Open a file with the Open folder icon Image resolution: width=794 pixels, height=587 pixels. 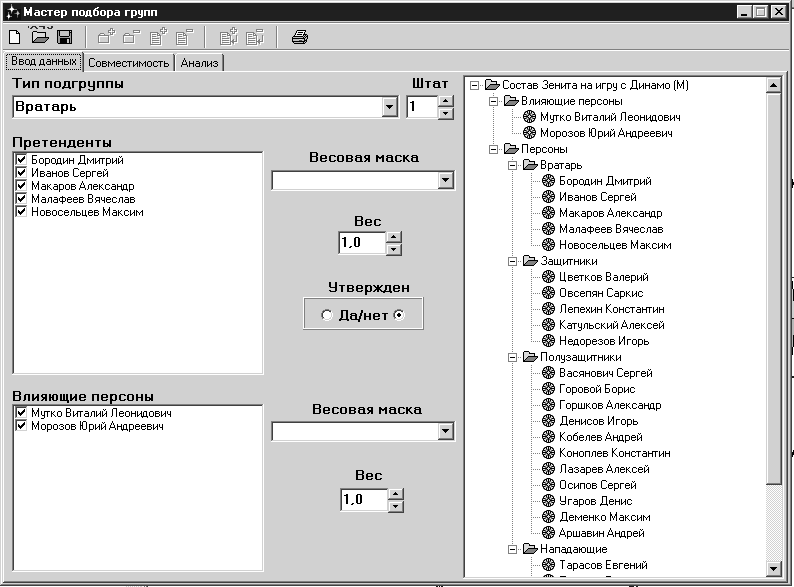pyautogui.click(x=39, y=36)
